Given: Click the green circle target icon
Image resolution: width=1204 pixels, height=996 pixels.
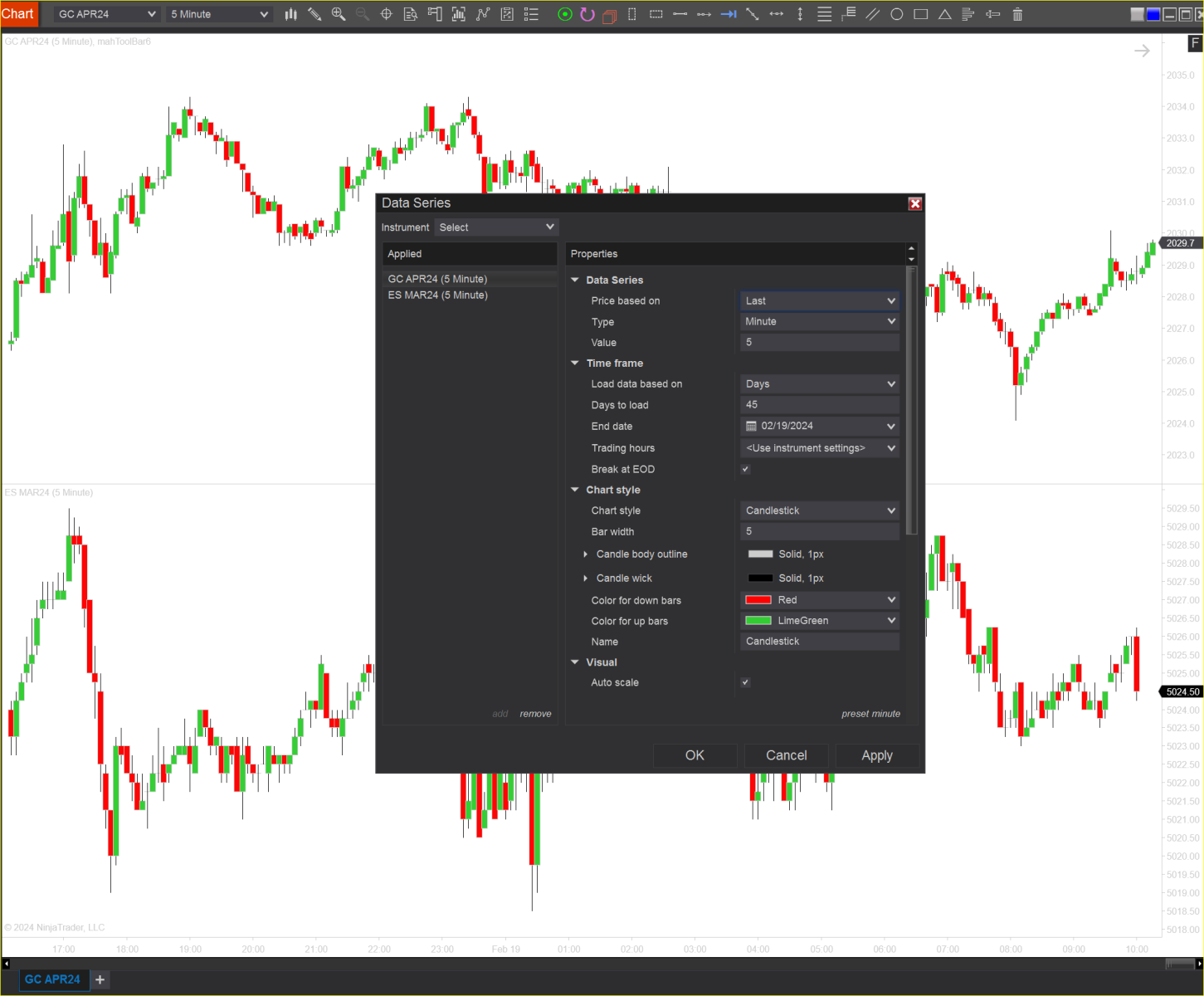Looking at the screenshot, I should click(x=565, y=14).
